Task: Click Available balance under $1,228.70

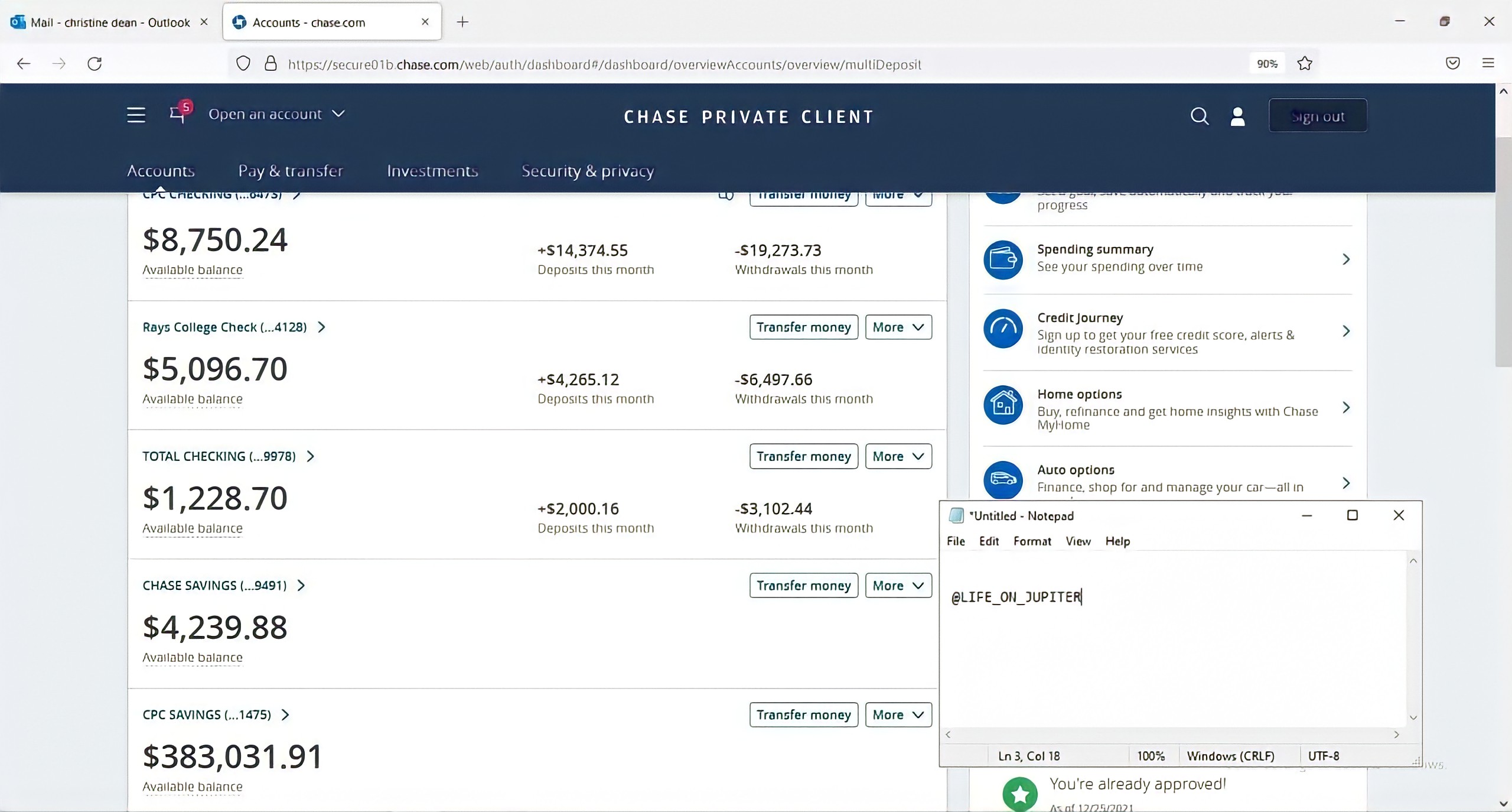Action: tap(193, 528)
